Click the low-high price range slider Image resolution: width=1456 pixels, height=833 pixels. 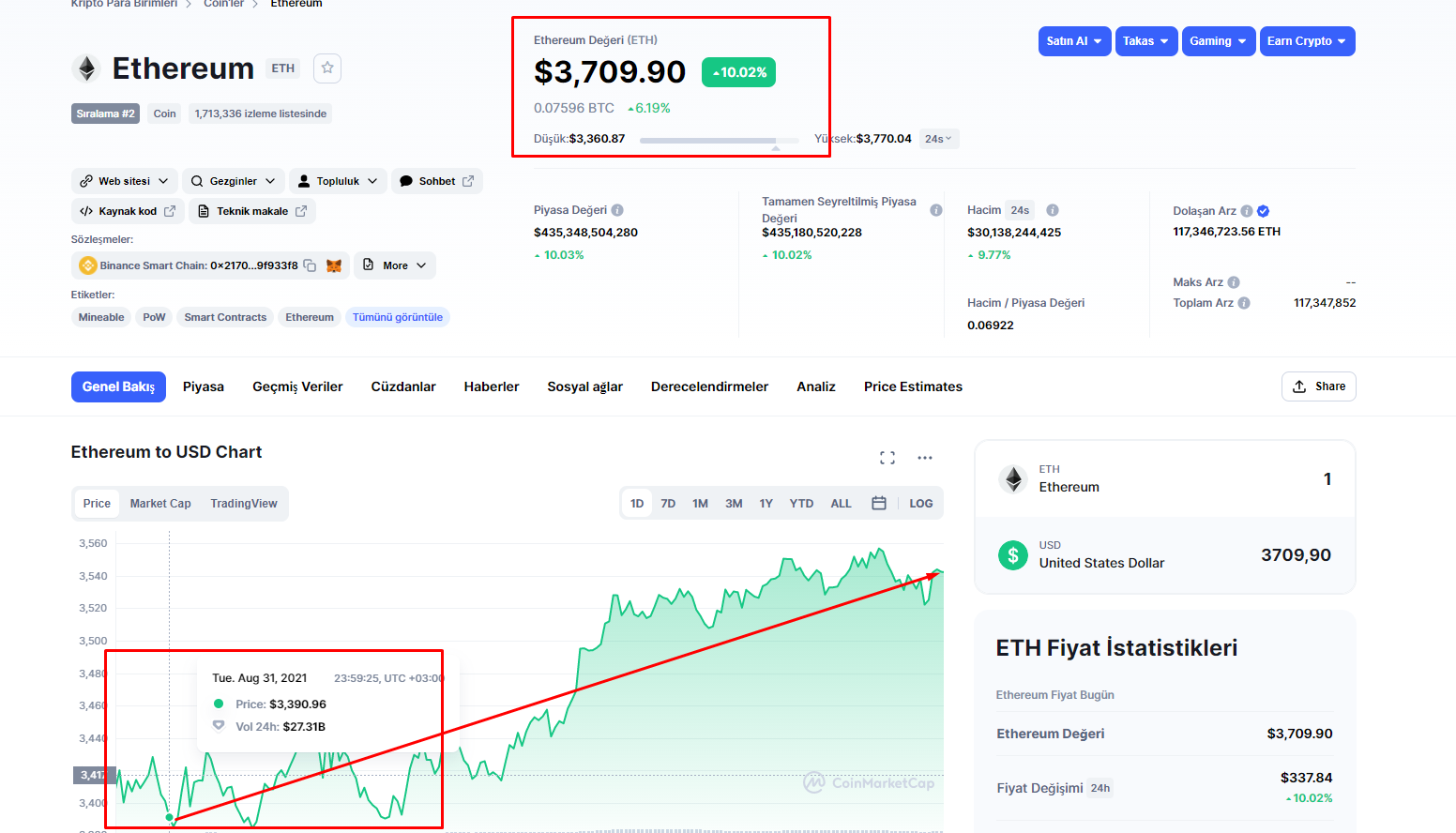click(x=720, y=141)
